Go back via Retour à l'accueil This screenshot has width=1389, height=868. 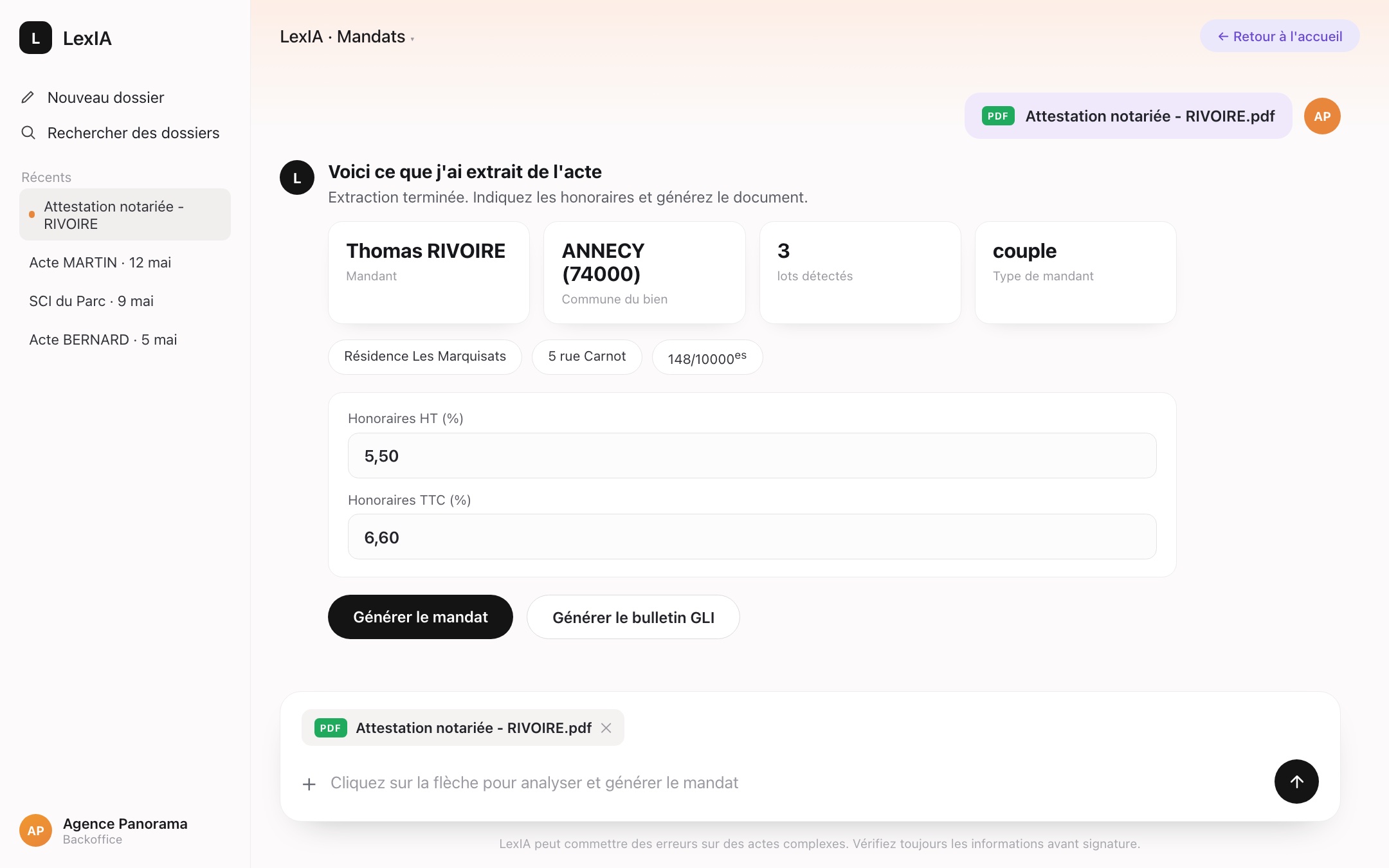1280,36
